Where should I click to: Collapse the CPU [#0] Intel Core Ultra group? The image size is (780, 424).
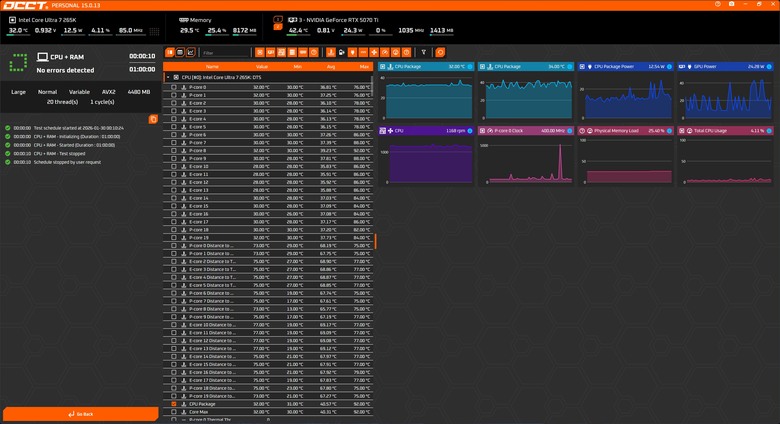click(168, 78)
